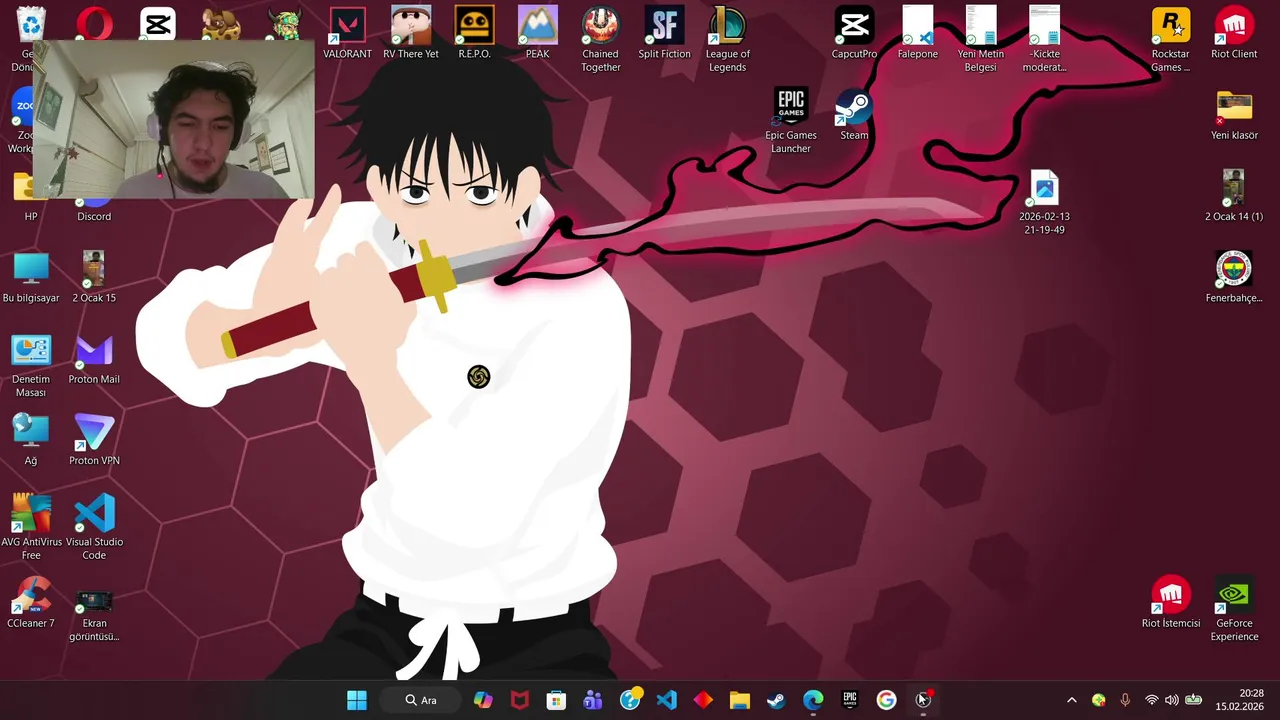Open Microsoft Store in taskbar

point(556,700)
